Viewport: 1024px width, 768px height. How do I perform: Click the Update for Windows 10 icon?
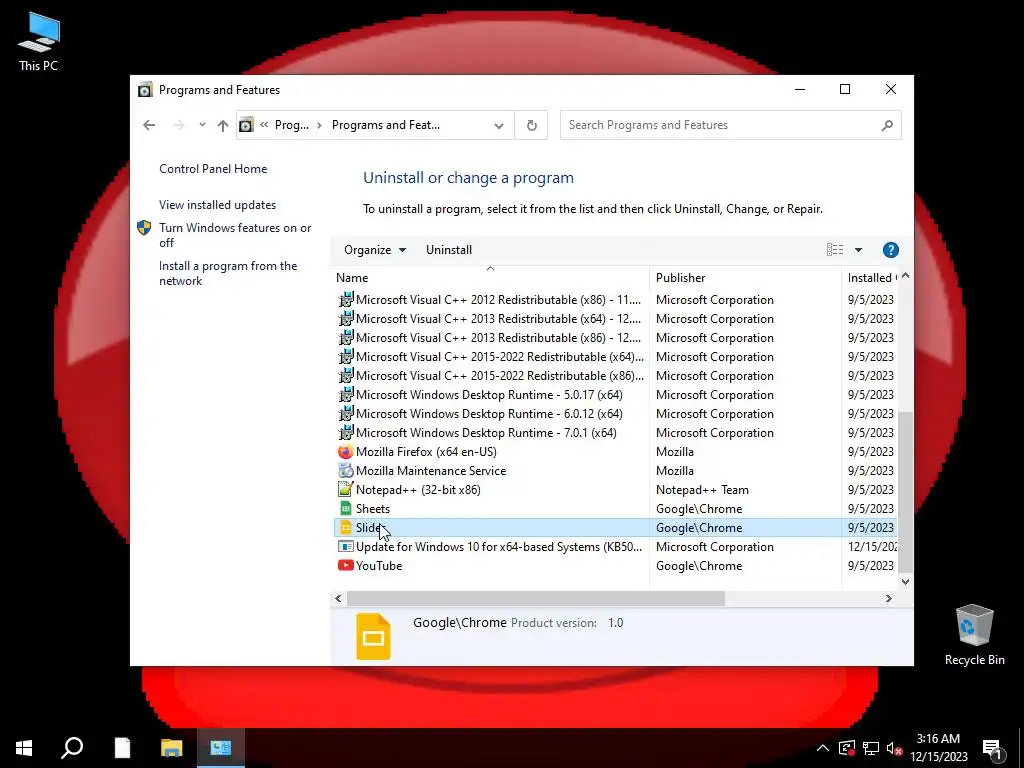click(x=345, y=547)
